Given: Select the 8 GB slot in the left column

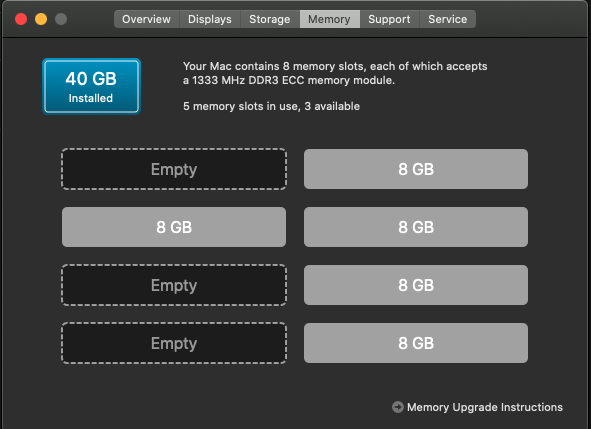Looking at the screenshot, I should point(174,227).
